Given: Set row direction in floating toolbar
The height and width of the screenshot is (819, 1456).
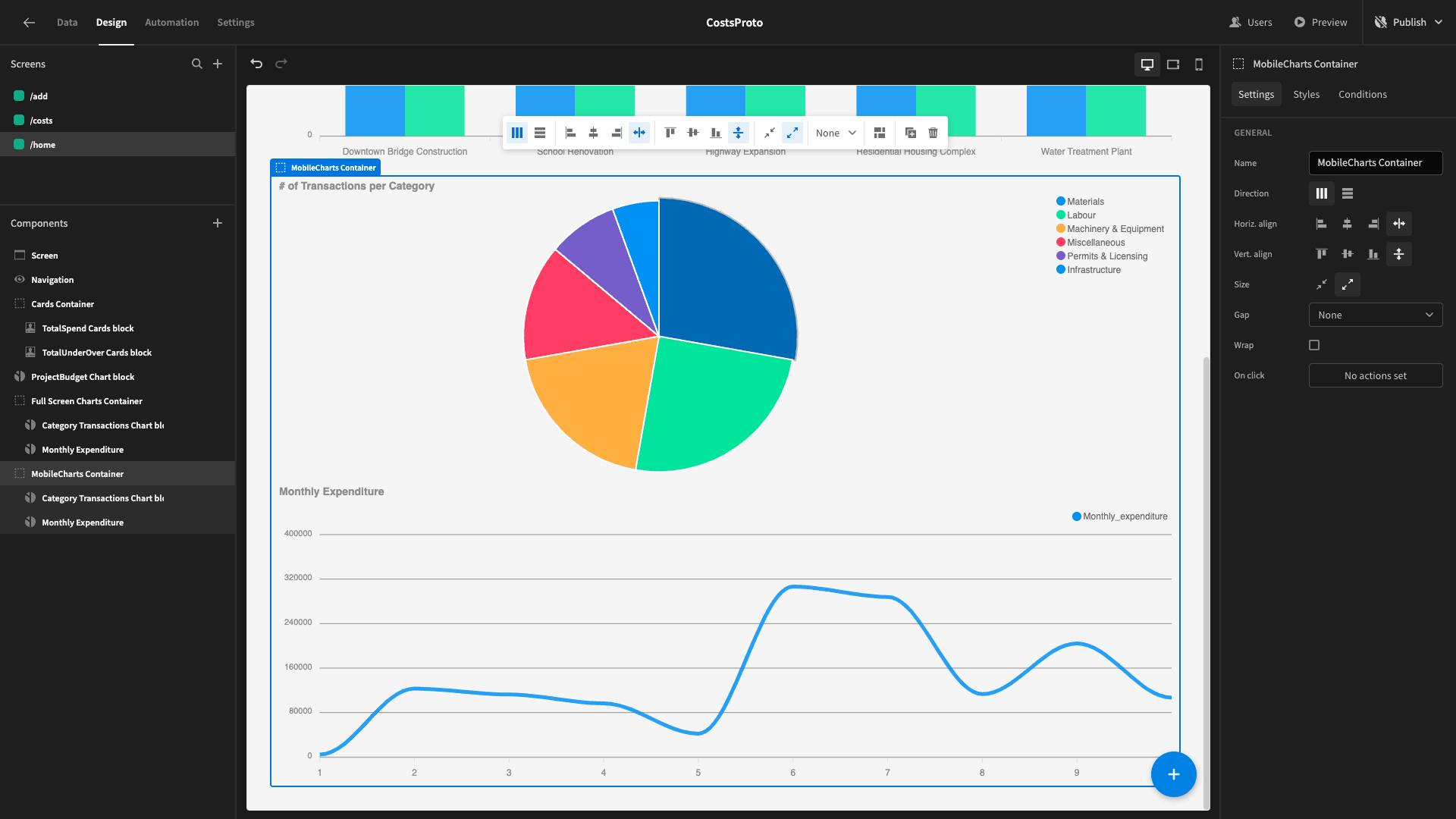Looking at the screenshot, I should (x=540, y=133).
